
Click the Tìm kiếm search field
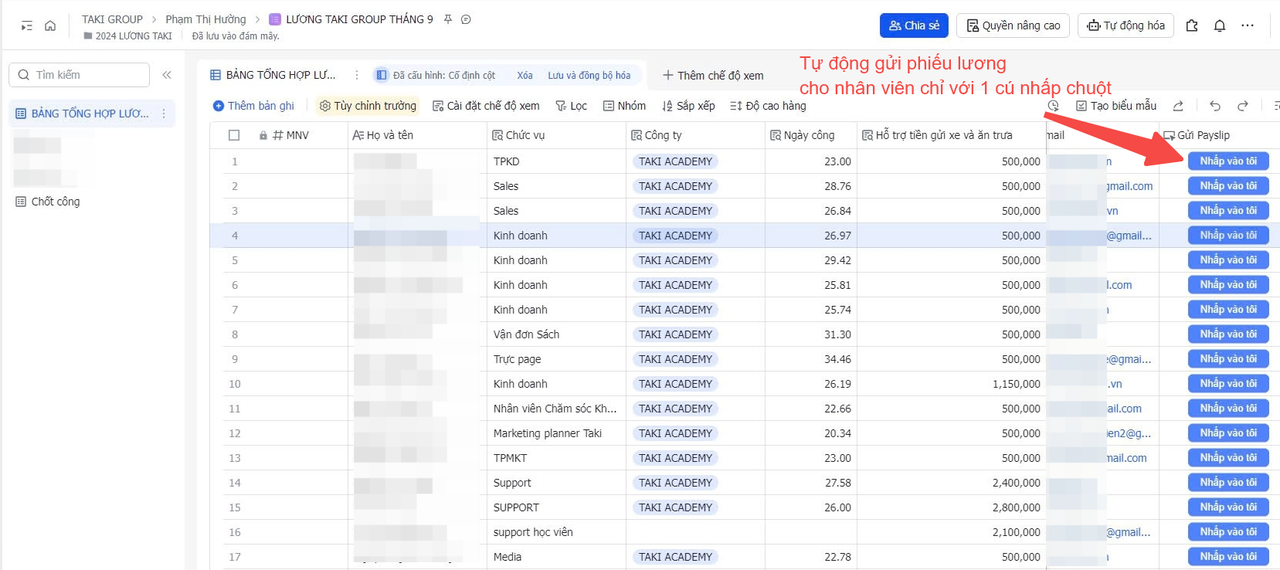tap(80, 75)
